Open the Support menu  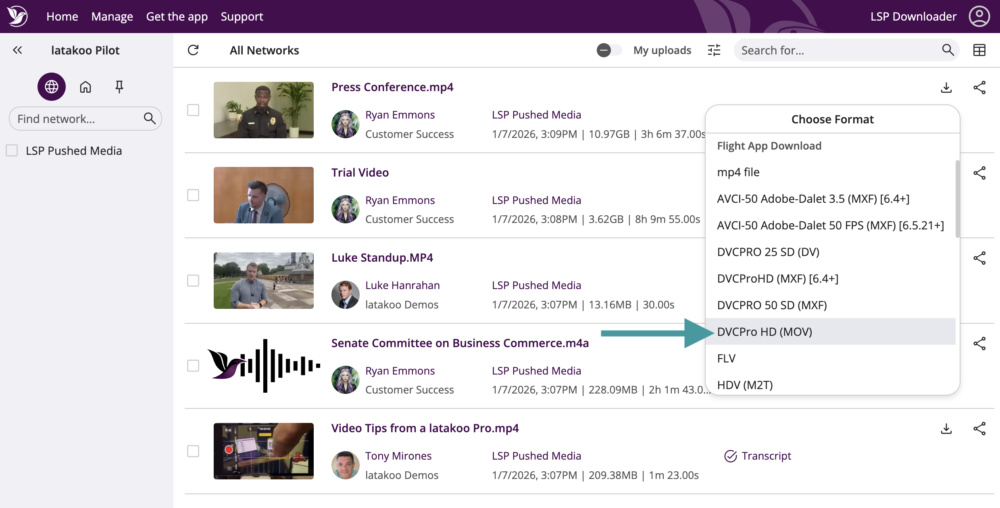(x=241, y=16)
